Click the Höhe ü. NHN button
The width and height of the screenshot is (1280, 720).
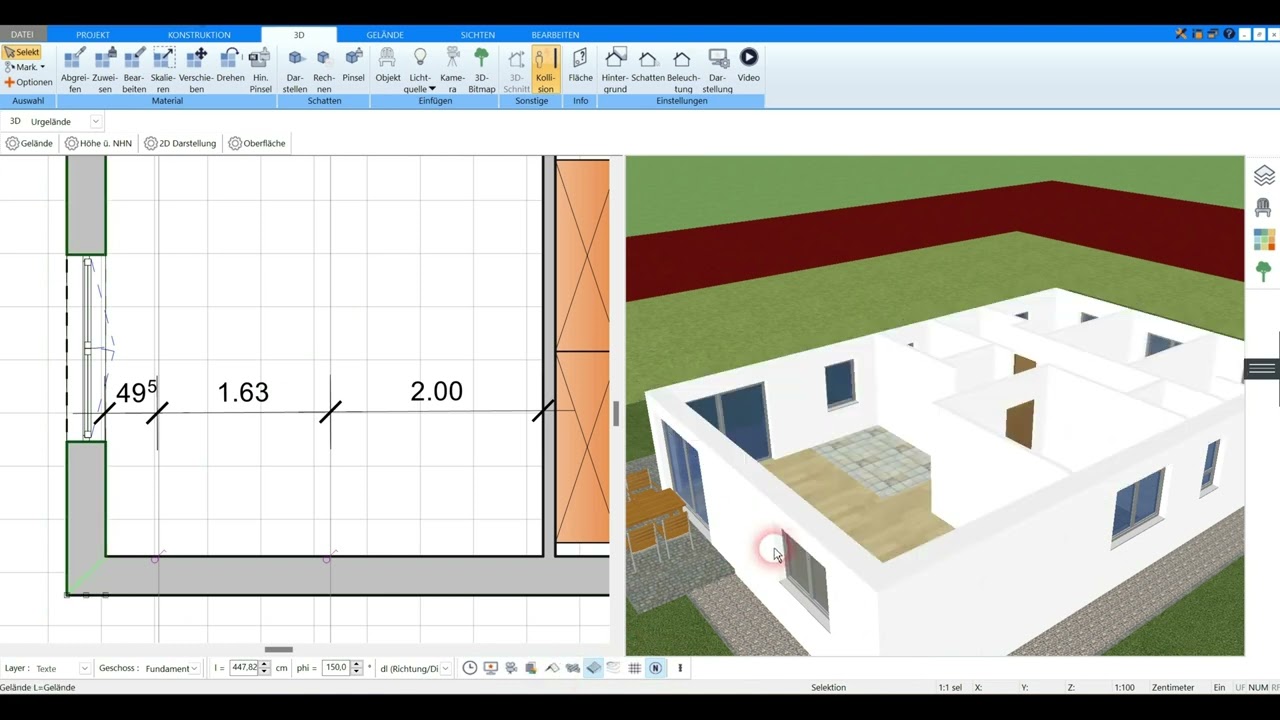98,143
